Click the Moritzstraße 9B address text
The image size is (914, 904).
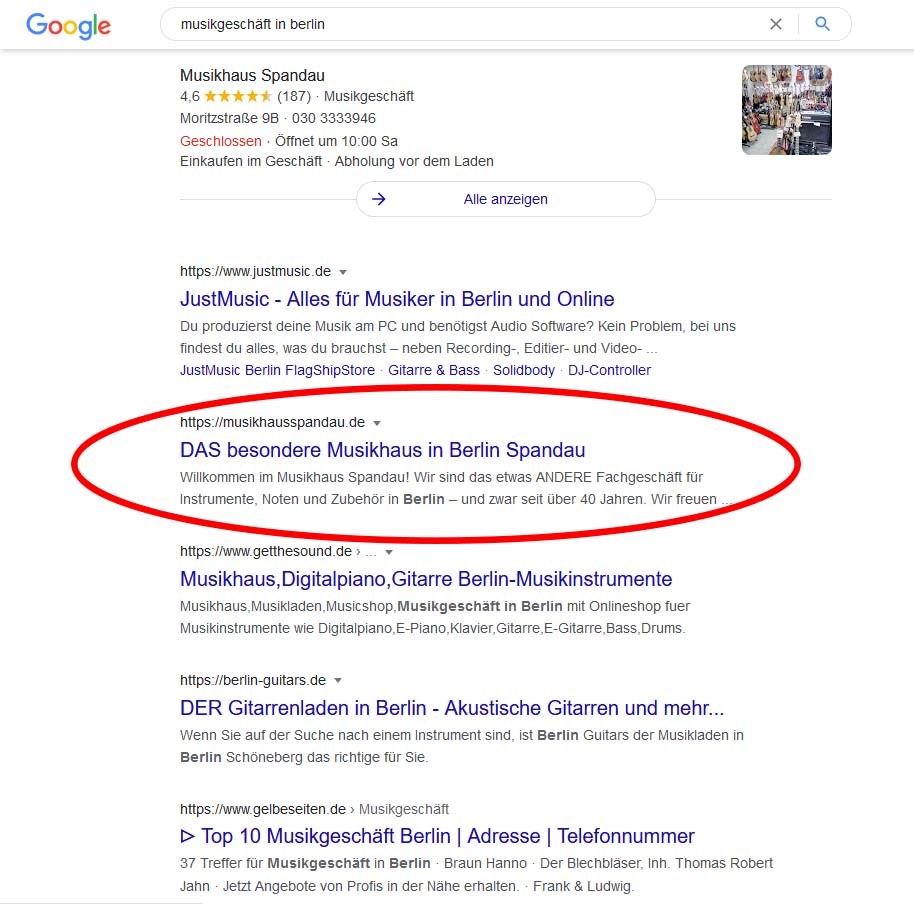tap(229, 118)
